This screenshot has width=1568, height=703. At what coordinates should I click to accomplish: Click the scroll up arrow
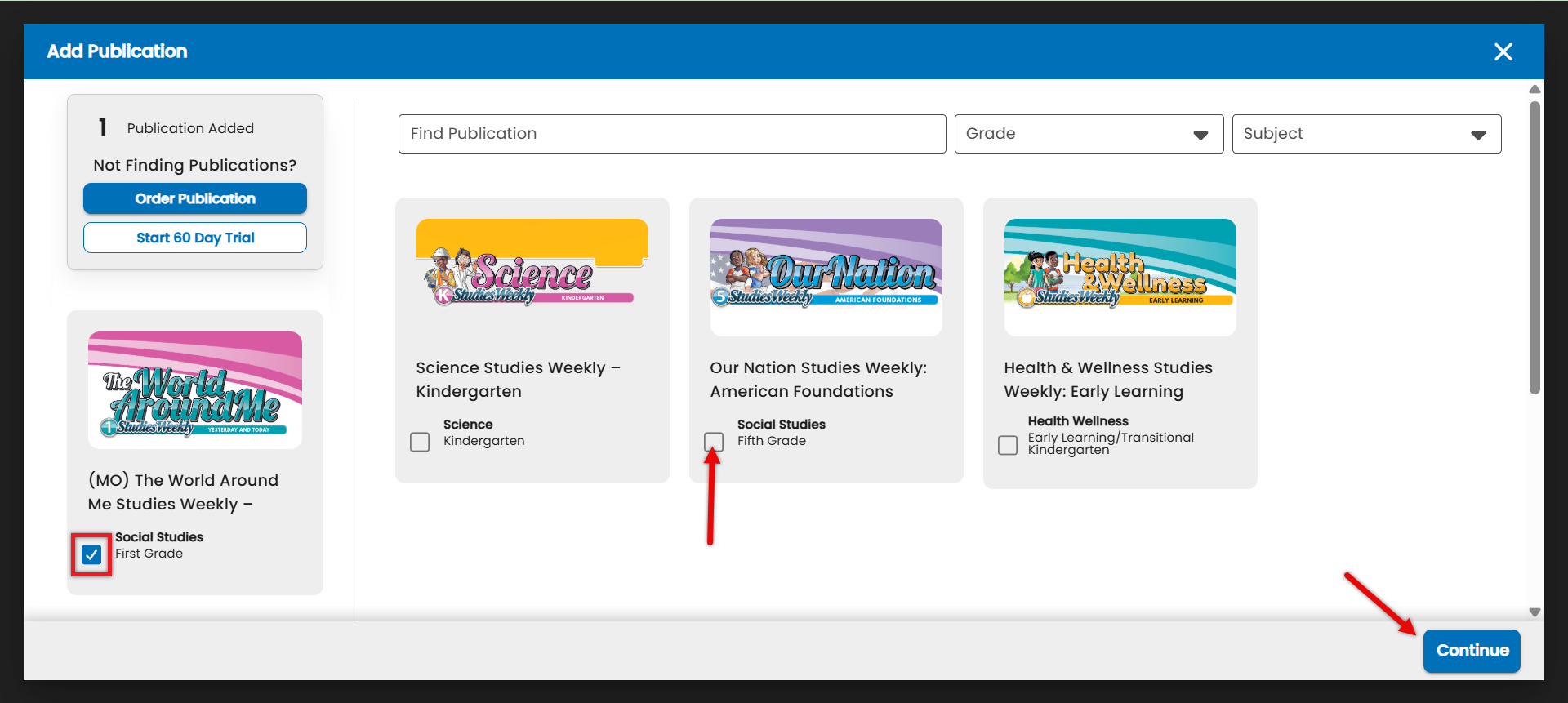[1535, 89]
